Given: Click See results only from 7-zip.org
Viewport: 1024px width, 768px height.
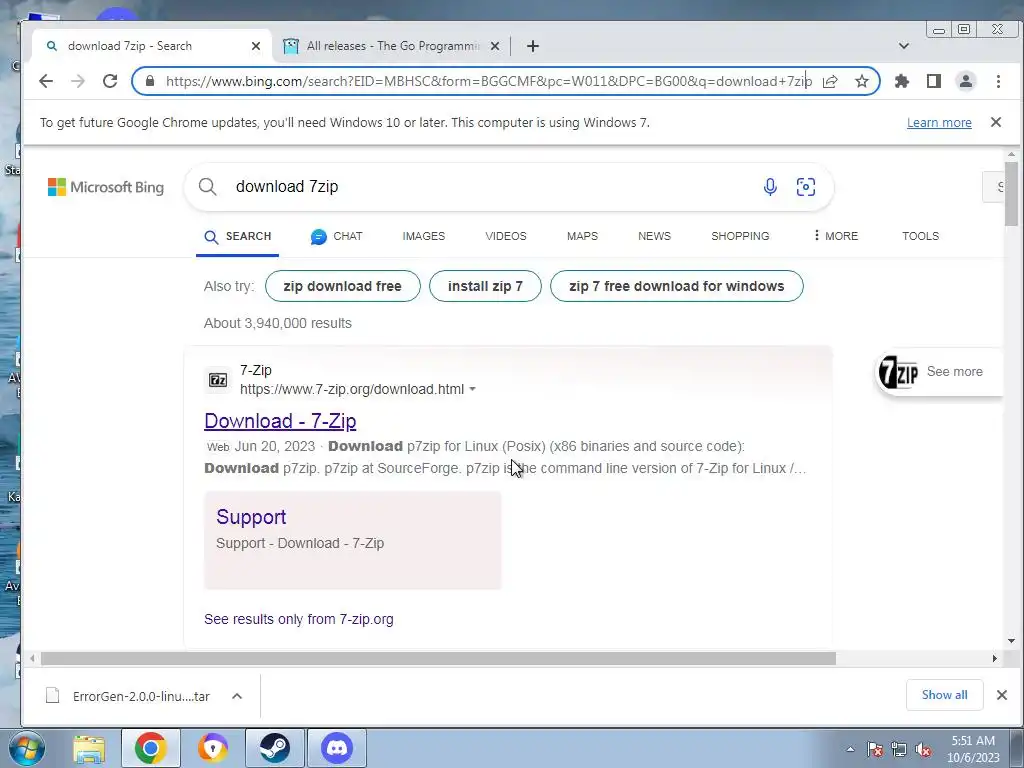Looking at the screenshot, I should [x=298, y=619].
